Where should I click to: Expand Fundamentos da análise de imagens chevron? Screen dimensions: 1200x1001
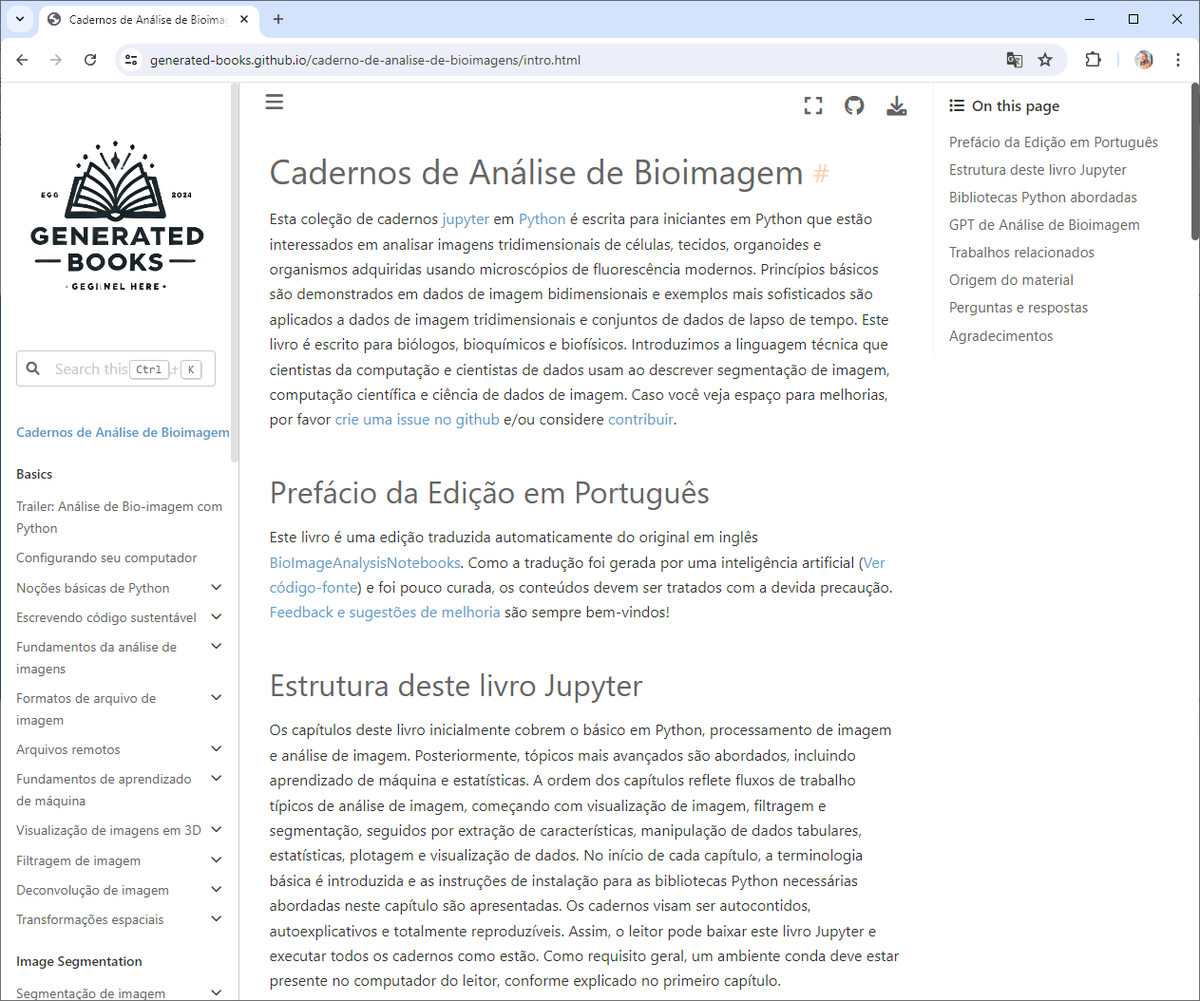point(217,647)
